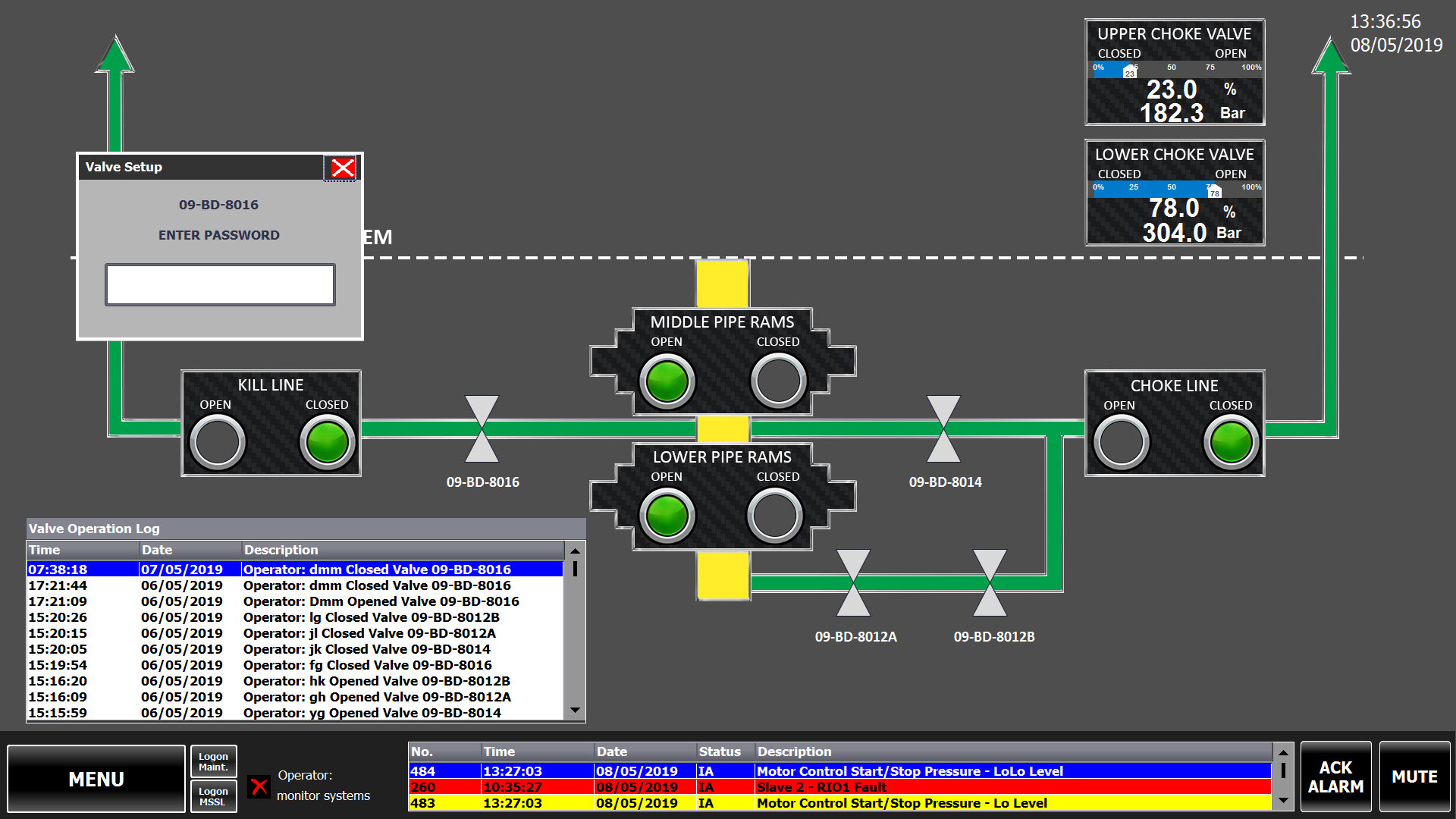Screen dimensions: 1456x819
Task: Click Logon Maint.
Action: click(x=213, y=760)
